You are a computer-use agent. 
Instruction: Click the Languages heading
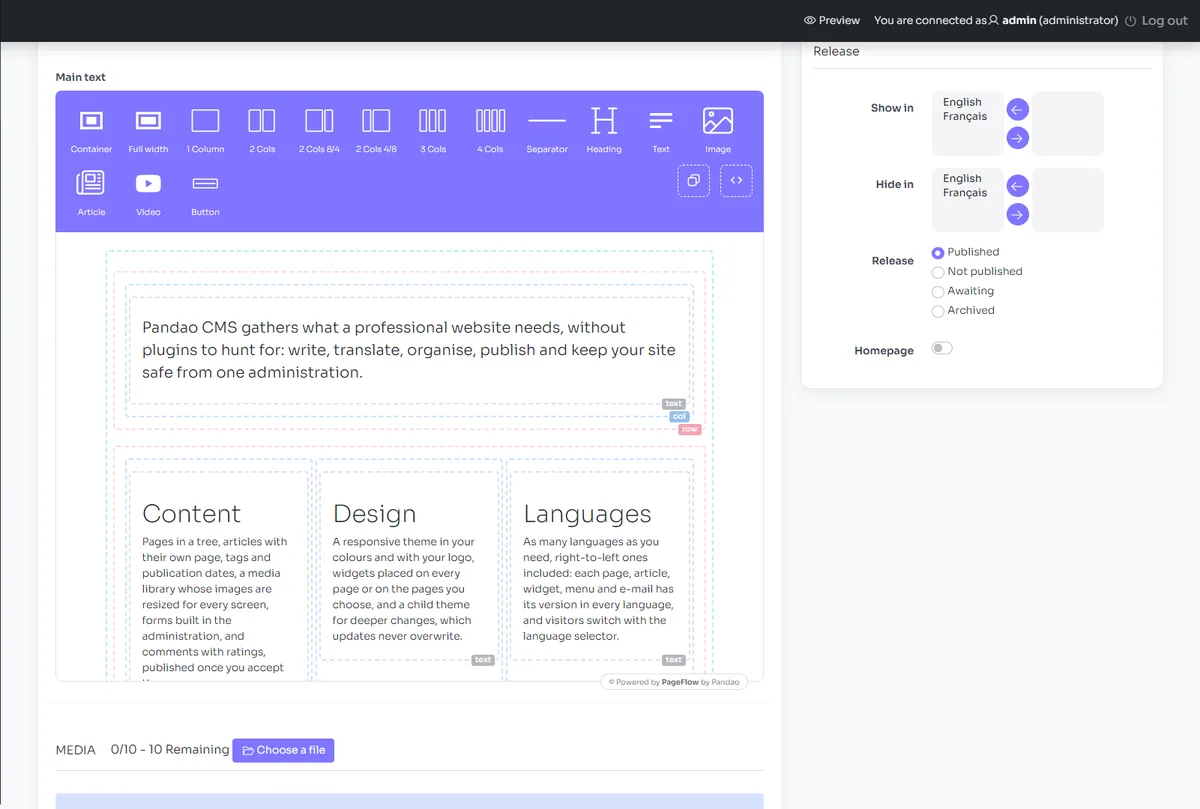click(x=587, y=514)
